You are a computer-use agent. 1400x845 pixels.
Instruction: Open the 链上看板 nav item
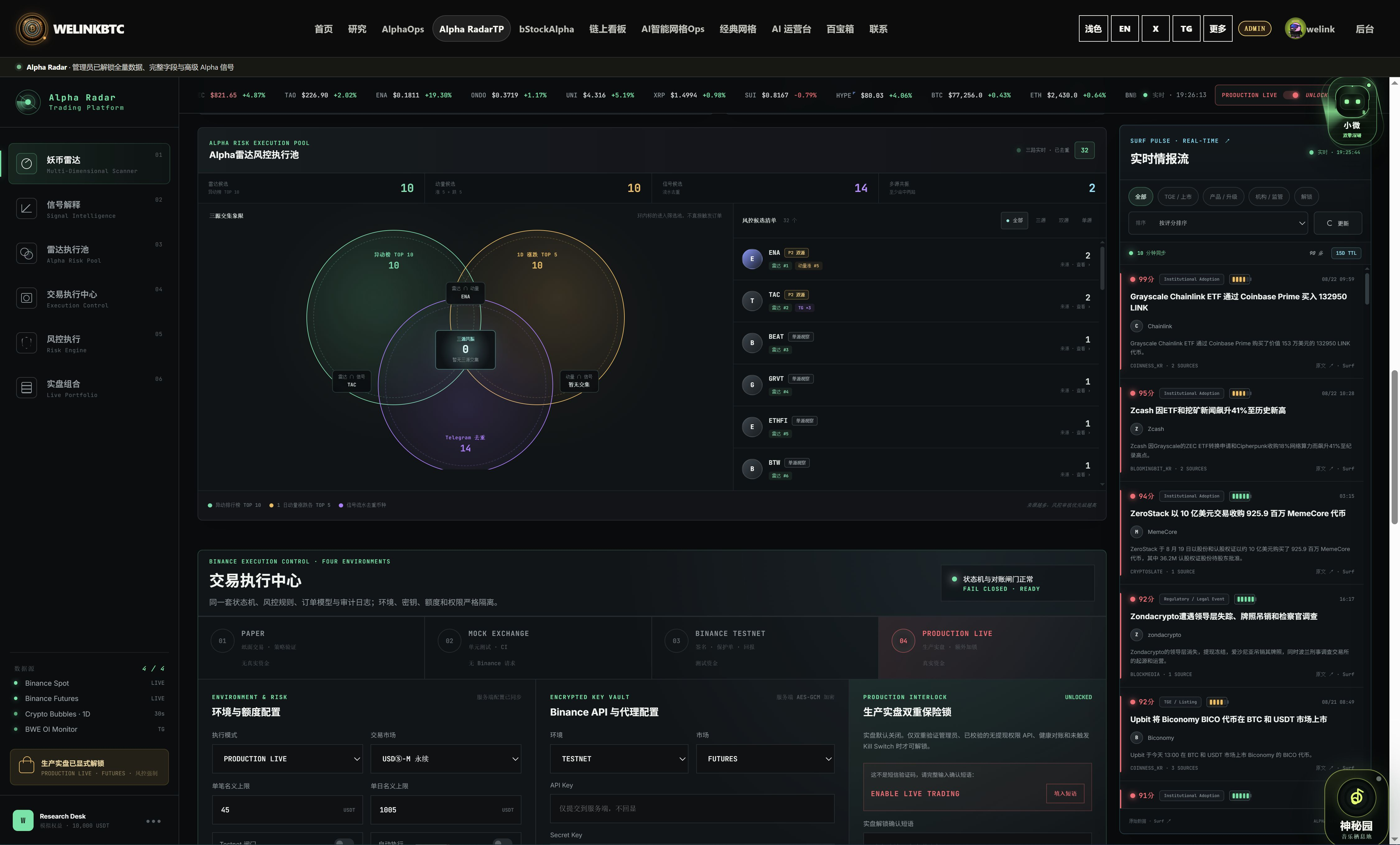coord(607,29)
